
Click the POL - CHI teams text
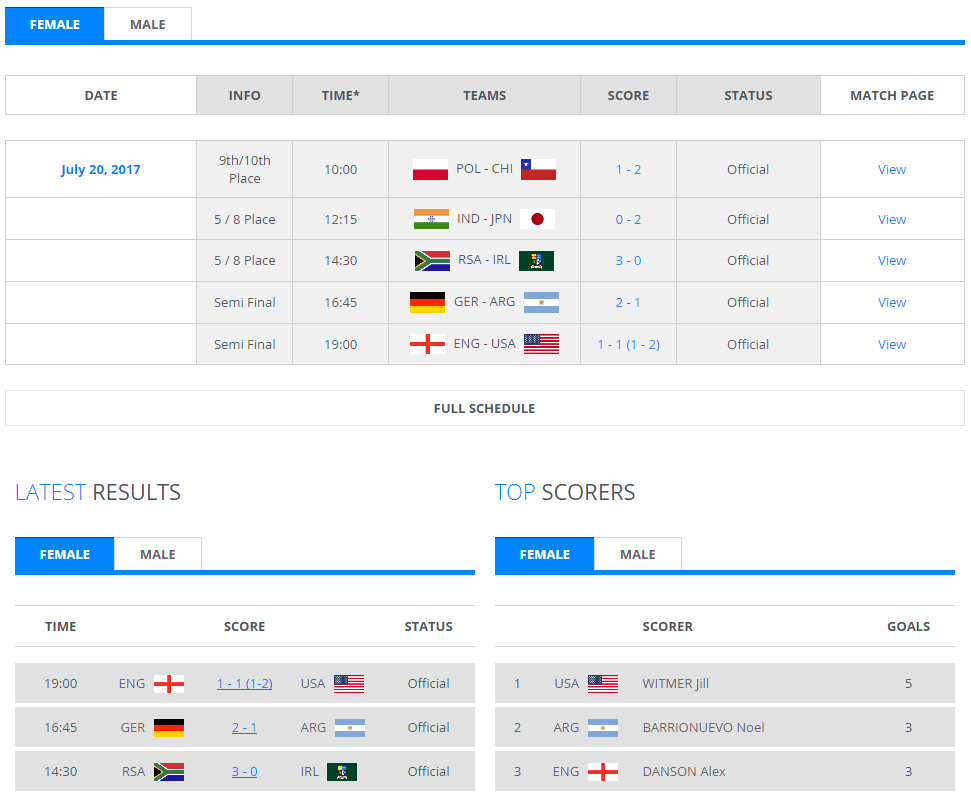(x=484, y=169)
